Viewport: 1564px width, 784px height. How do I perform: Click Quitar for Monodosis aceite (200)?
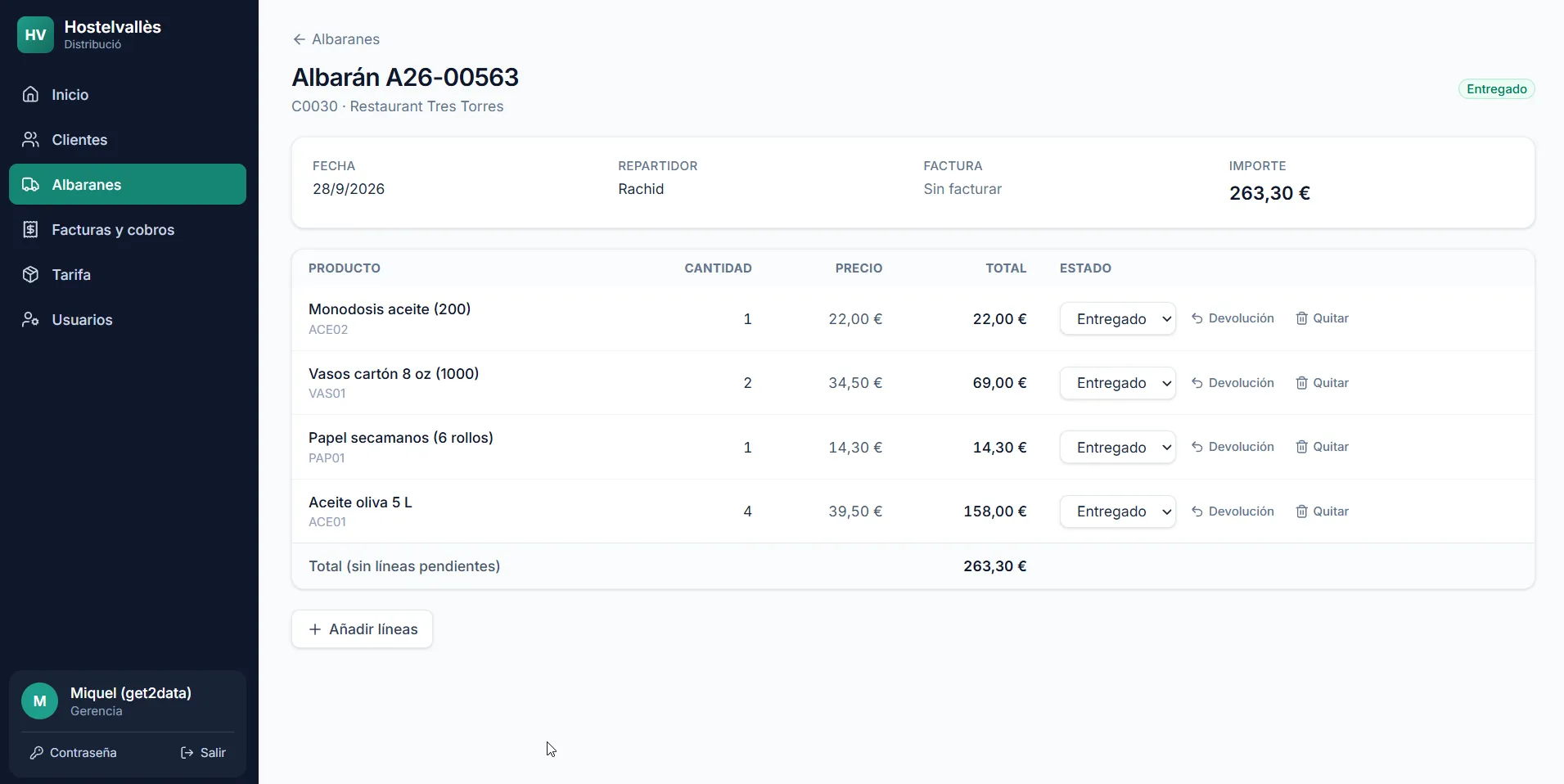click(x=1322, y=318)
